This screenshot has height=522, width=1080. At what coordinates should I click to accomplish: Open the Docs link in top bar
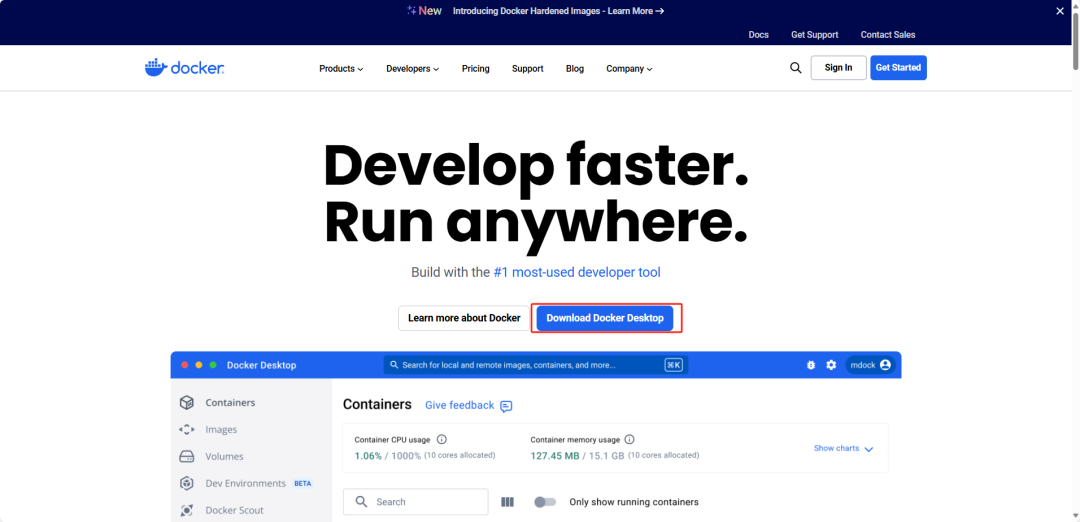pyautogui.click(x=758, y=34)
